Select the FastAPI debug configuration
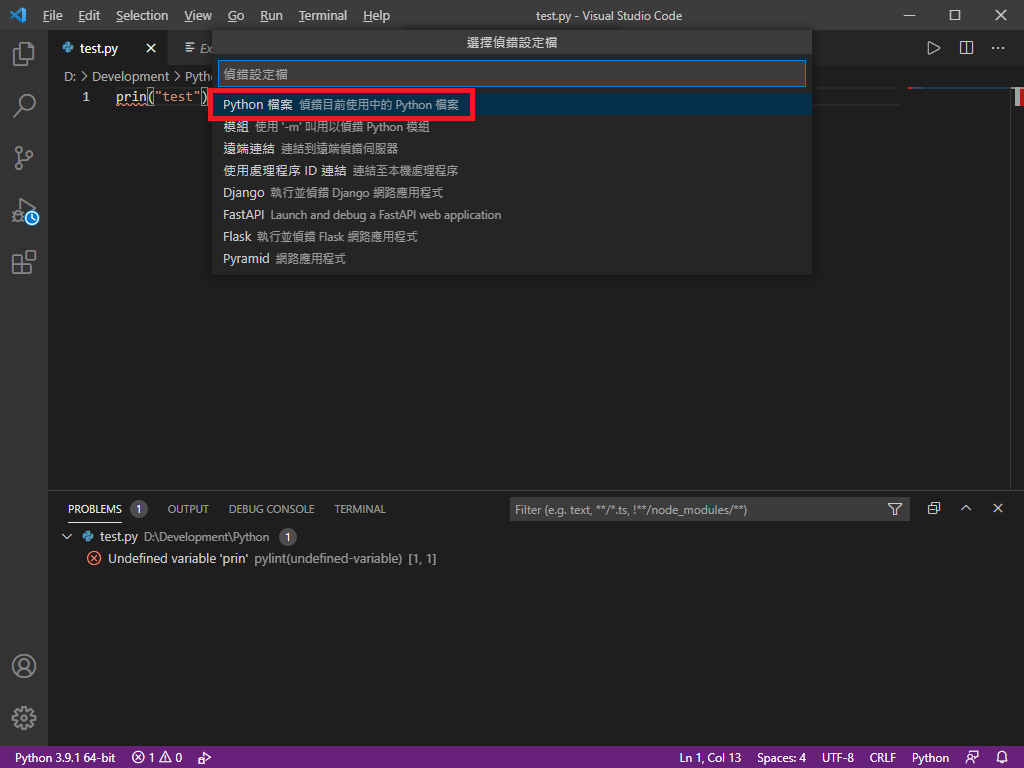The height and width of the screenshot is (768, 1024). tap(512, 215)
